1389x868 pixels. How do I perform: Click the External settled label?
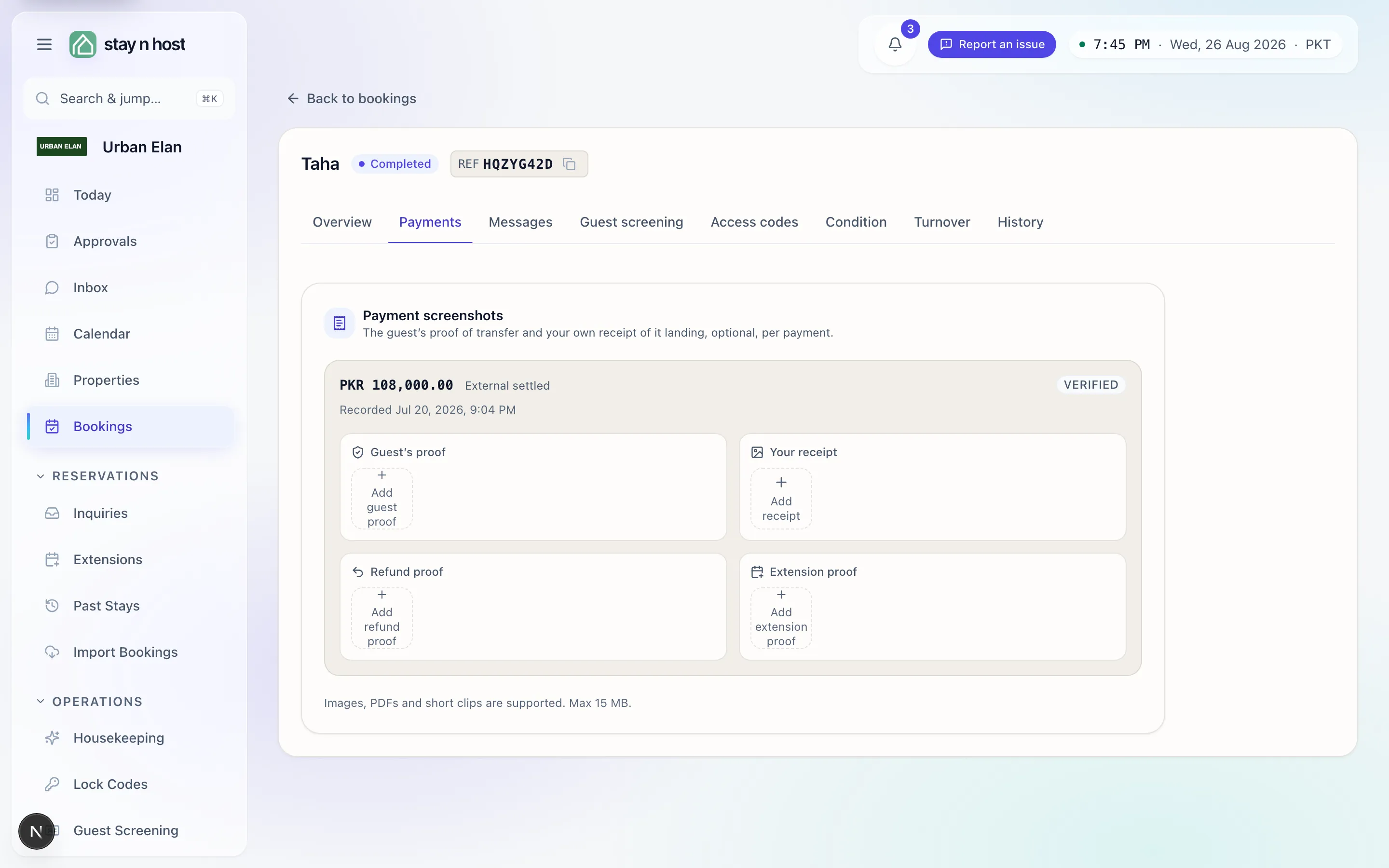pyautogui.click(x=507, y=386)
